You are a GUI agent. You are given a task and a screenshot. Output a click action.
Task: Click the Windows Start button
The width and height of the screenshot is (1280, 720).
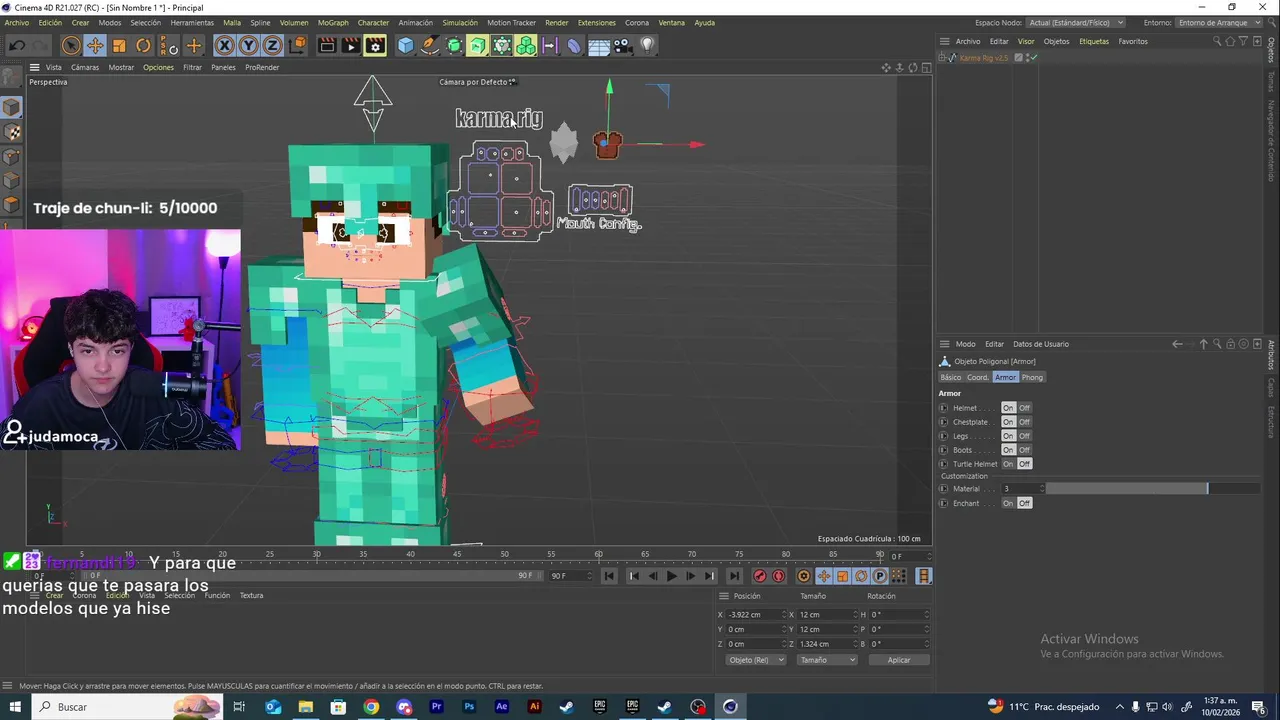(x=15, y=707)
